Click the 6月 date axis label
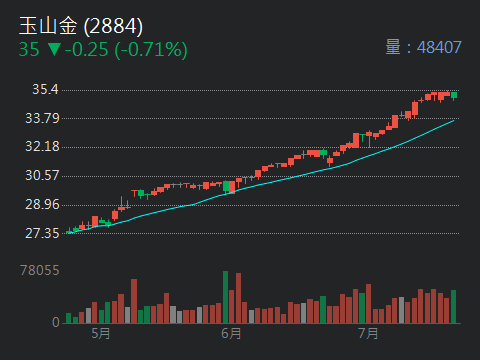 pos(231,333)
